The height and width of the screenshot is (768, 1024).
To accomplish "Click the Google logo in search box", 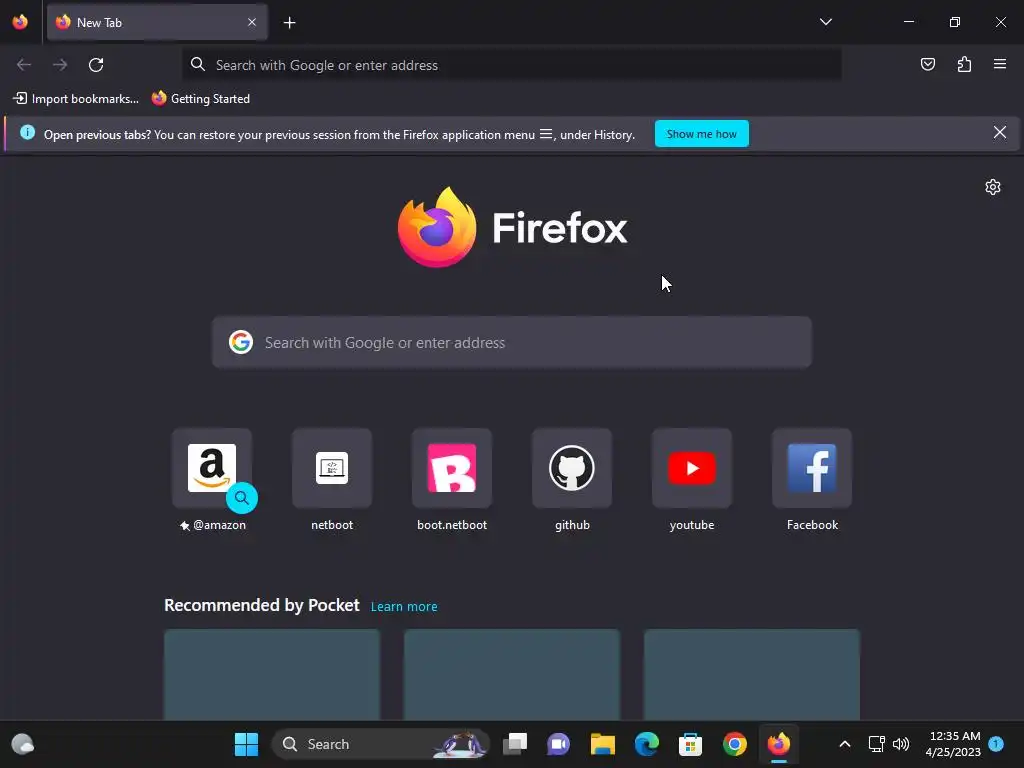I will (x=241, y=342).
